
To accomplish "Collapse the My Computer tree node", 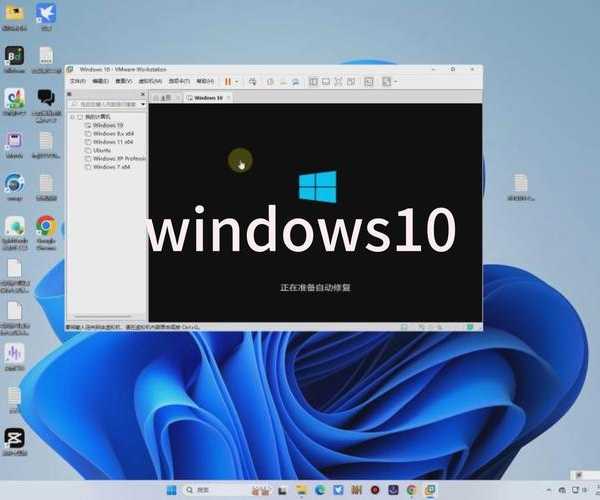I will click(73, 116).
